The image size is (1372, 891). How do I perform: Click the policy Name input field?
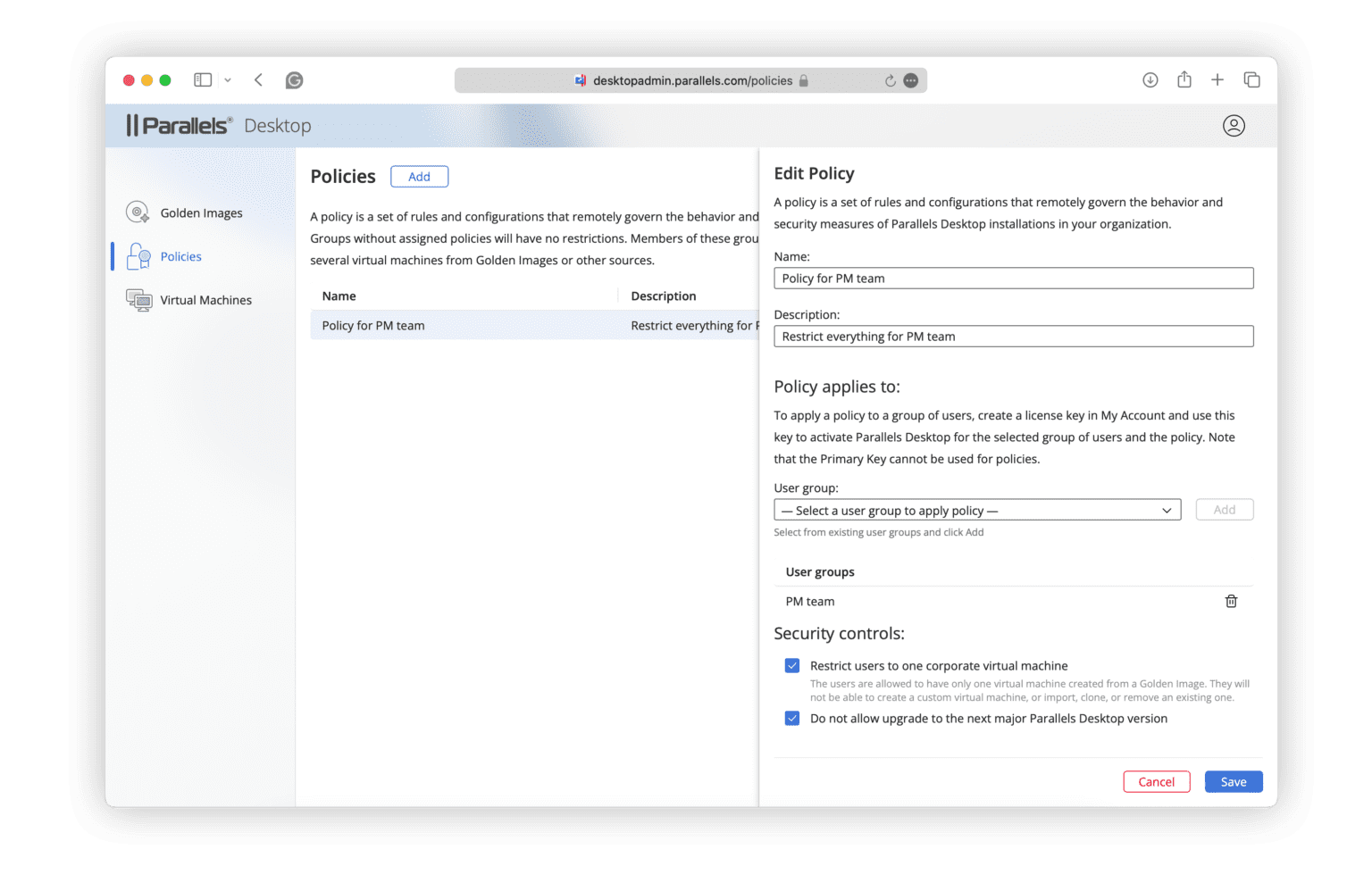tap(1013, 278)
